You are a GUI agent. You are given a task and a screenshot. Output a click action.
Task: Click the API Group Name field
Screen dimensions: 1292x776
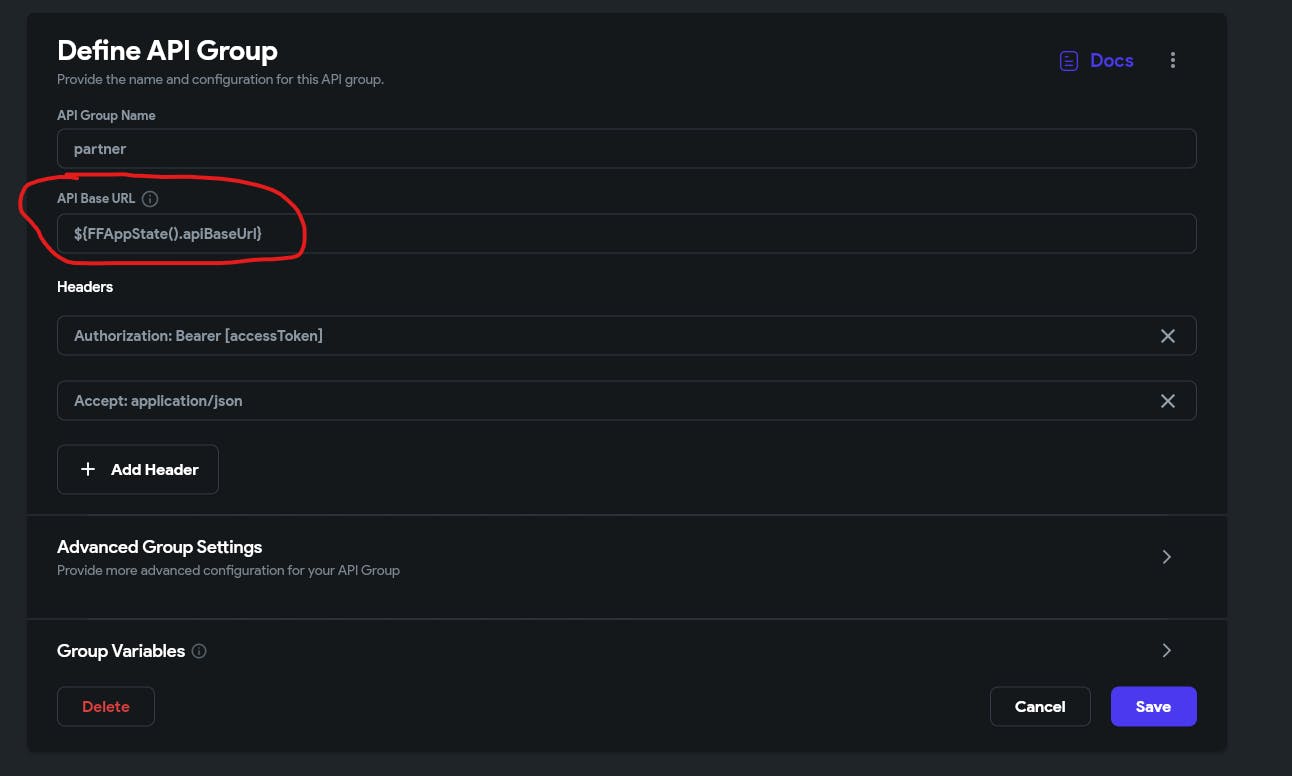[x=626, y=149]
